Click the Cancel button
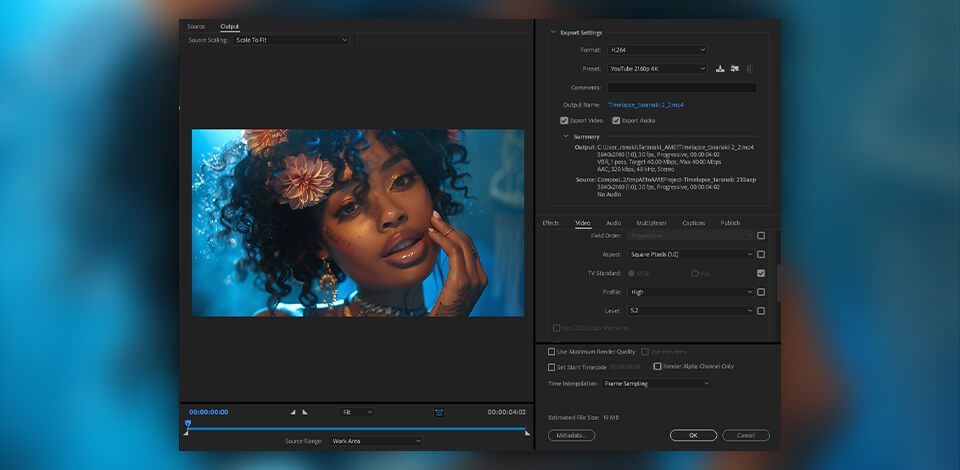 pyautogui.click(x=746, y=435)
